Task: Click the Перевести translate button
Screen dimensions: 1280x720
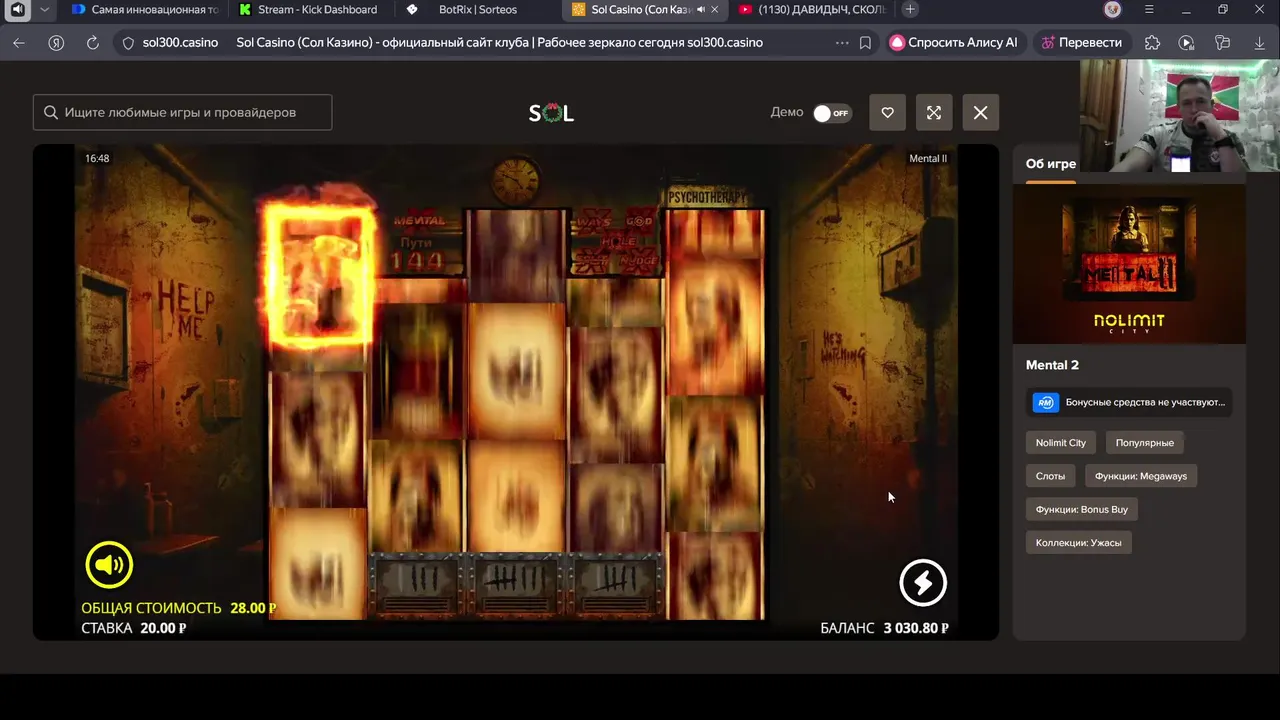Action: [1082, 43]
